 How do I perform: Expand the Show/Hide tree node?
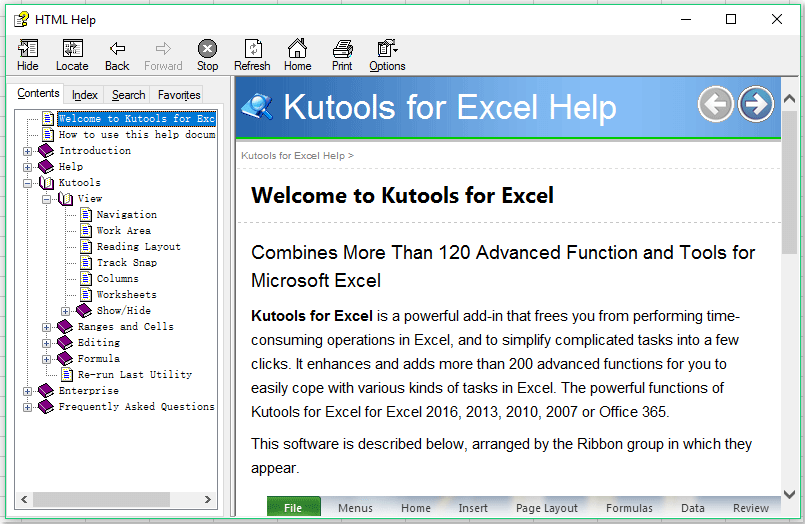click(66, 311)
